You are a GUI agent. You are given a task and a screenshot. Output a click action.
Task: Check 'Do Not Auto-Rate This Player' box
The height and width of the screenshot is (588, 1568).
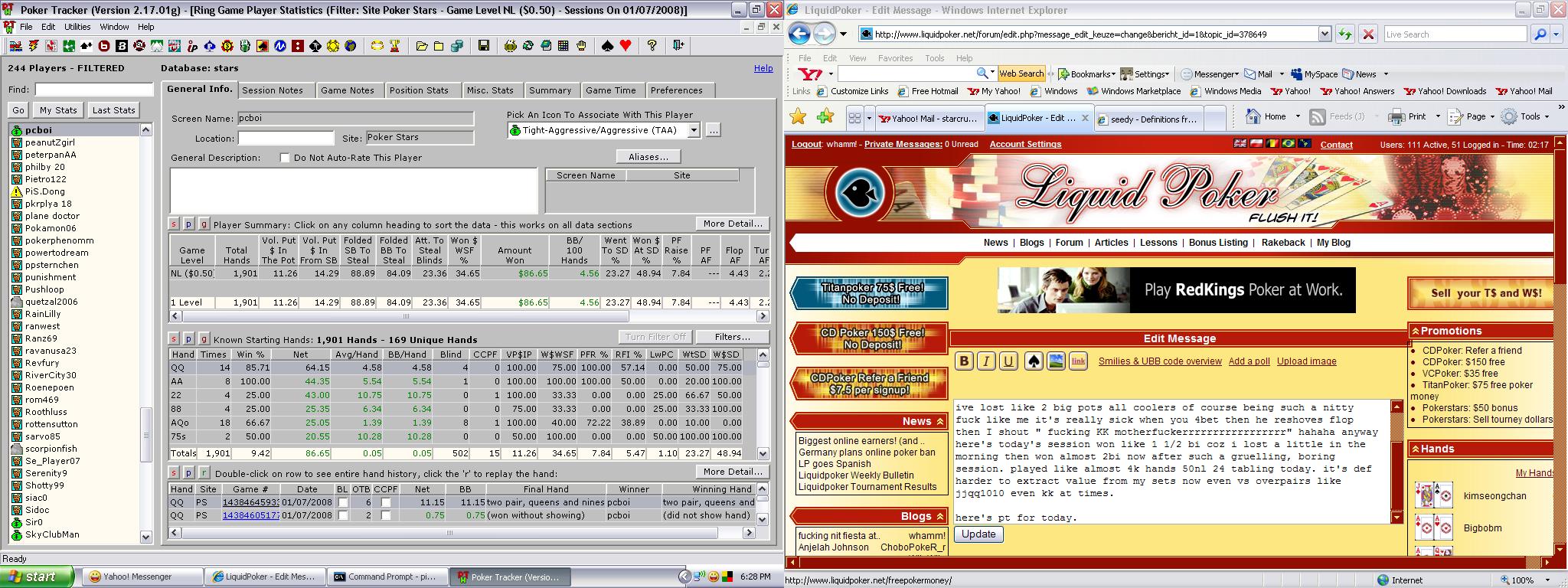(x=285, y=158)
